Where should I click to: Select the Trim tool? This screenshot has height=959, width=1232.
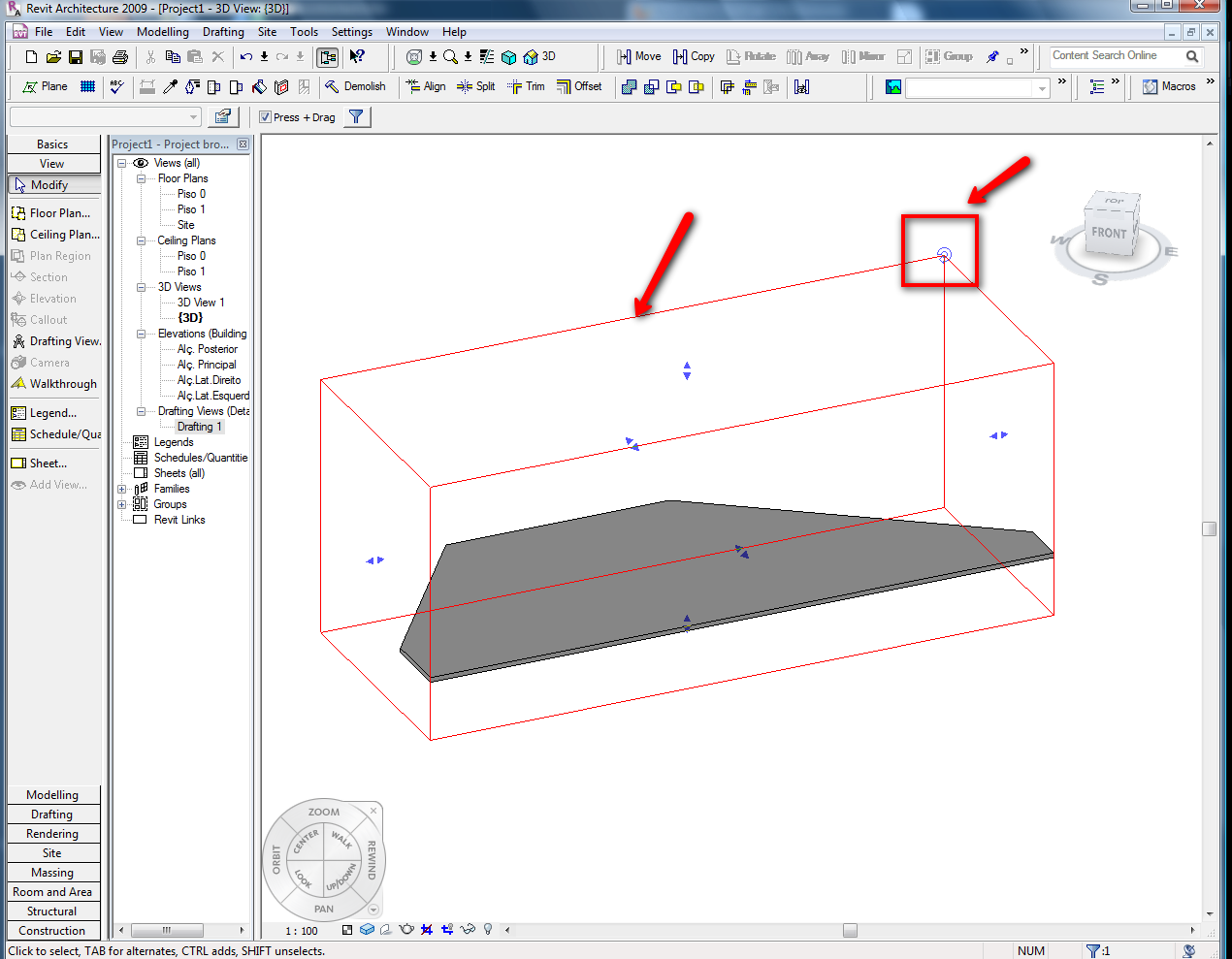pos(526,87)
